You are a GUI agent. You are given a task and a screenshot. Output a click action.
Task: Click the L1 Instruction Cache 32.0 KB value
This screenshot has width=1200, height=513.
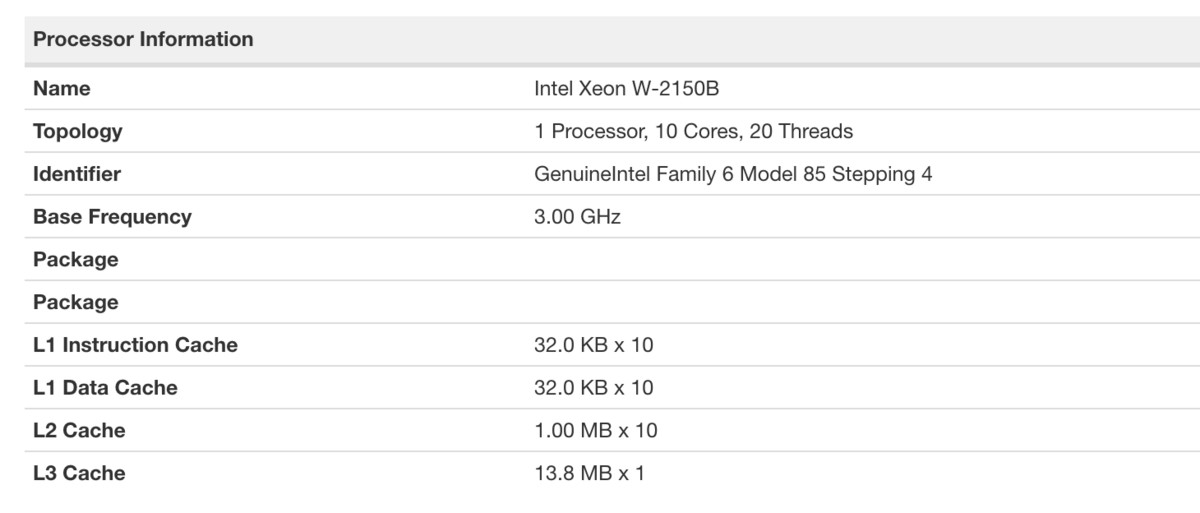pos(594,345)
